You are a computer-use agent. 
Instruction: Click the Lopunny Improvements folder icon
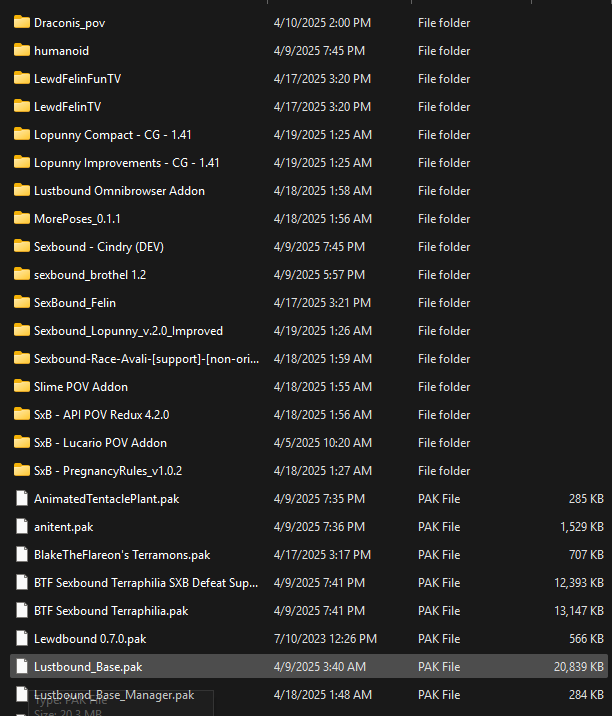click(x=21, y=163)
